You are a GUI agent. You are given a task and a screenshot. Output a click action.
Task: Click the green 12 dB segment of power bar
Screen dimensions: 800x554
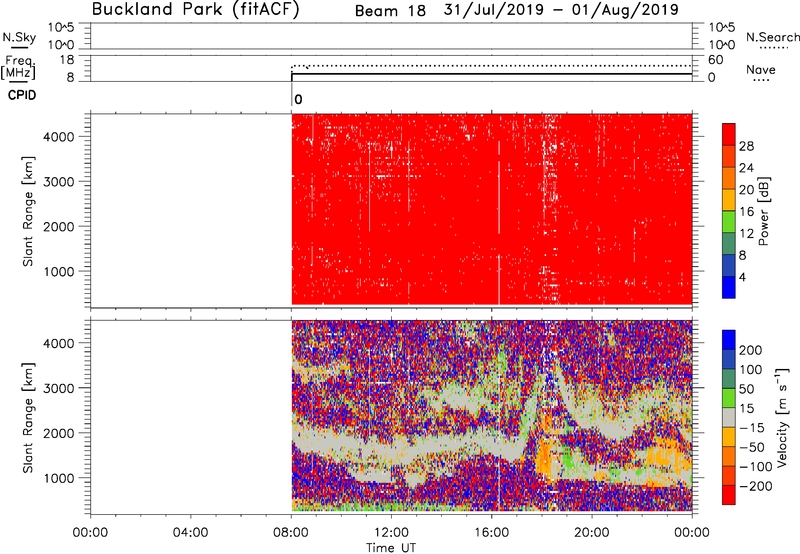(x=729, y=221)
